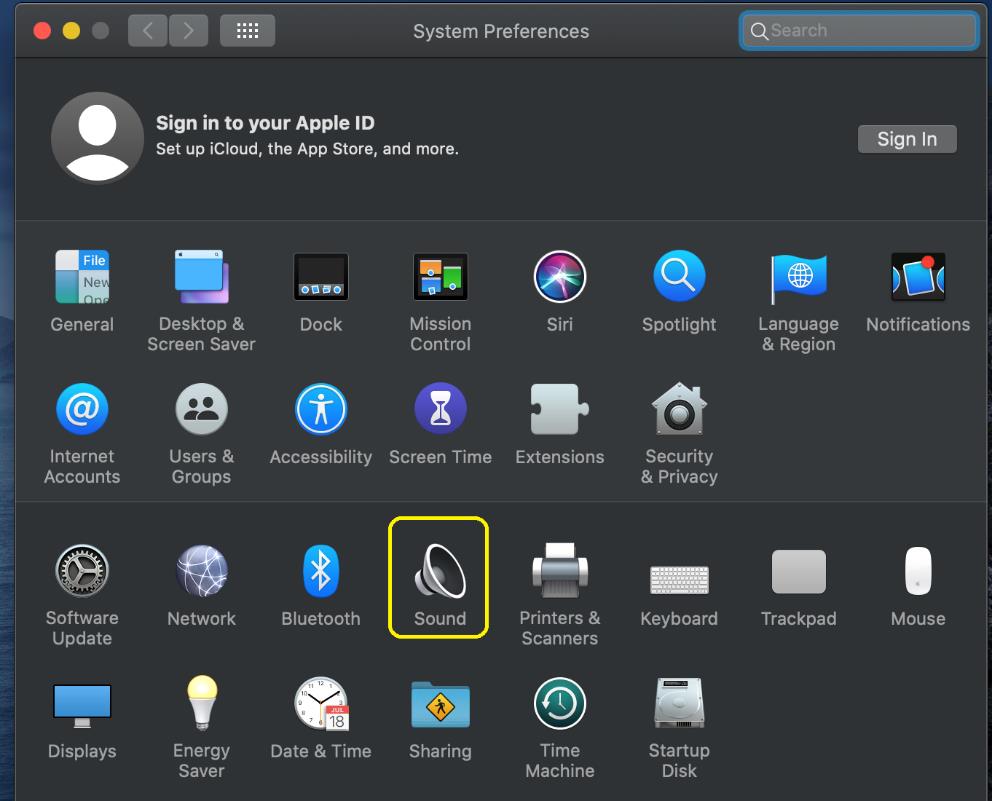Click the Apple ID avatar picture
The width and height of the screenshot is (992, 801).
tap(97, 139)
